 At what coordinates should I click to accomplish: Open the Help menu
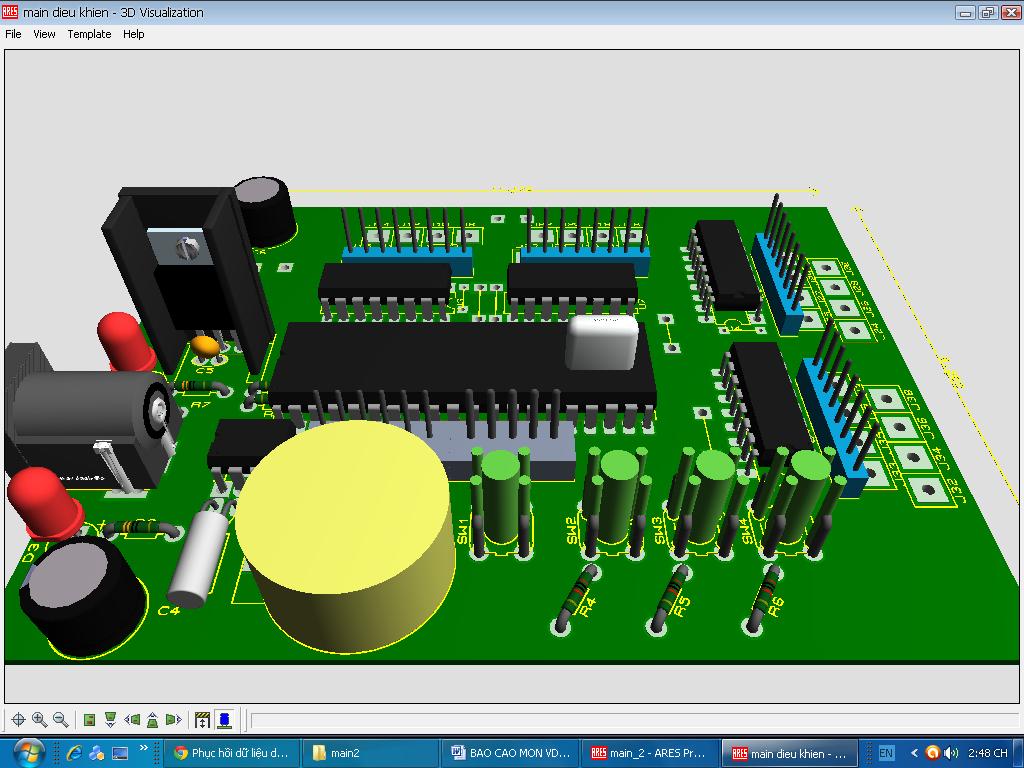click(133, 34)
